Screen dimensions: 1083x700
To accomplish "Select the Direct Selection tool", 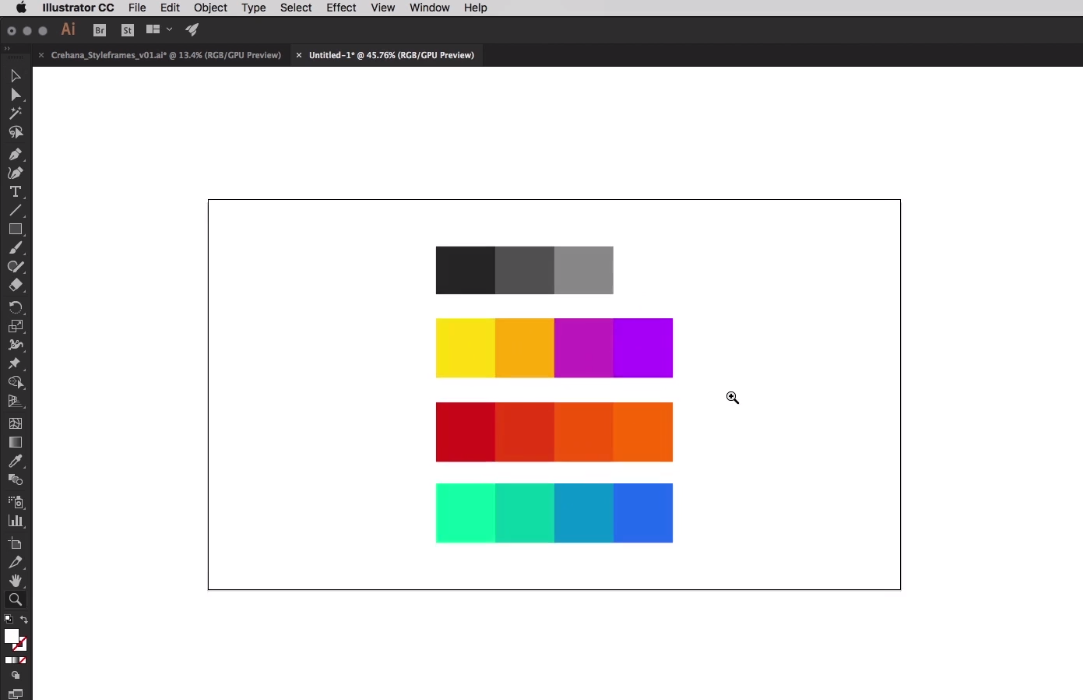I will pyautogui.click(x=15, y=95).
